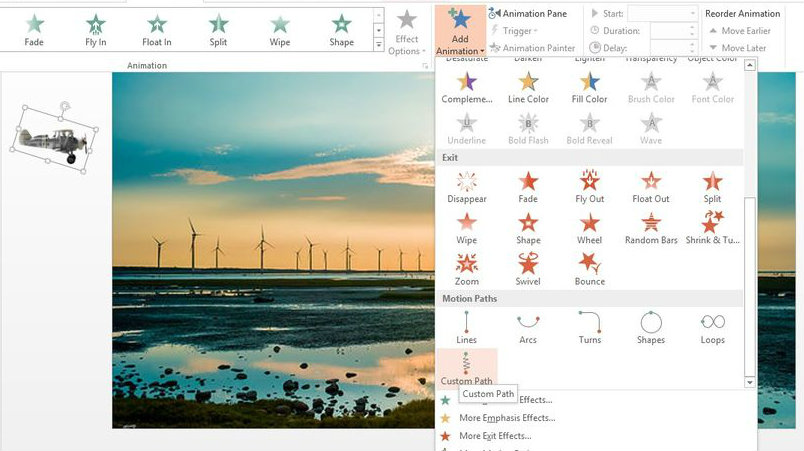Expand the animation gallery with More arrow
The width and height of the screenshot is (804, 451).
[x=379, y=45]
